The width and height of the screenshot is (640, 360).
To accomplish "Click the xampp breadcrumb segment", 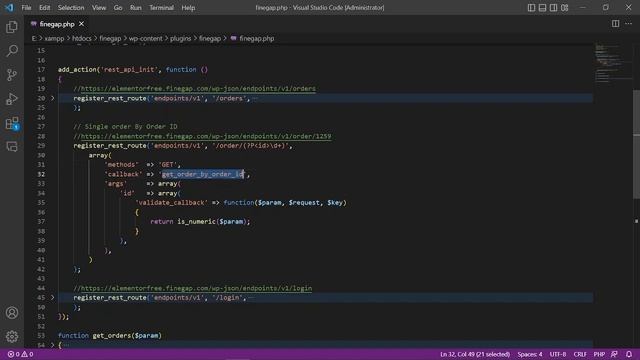I will click(x=54, y=38).
